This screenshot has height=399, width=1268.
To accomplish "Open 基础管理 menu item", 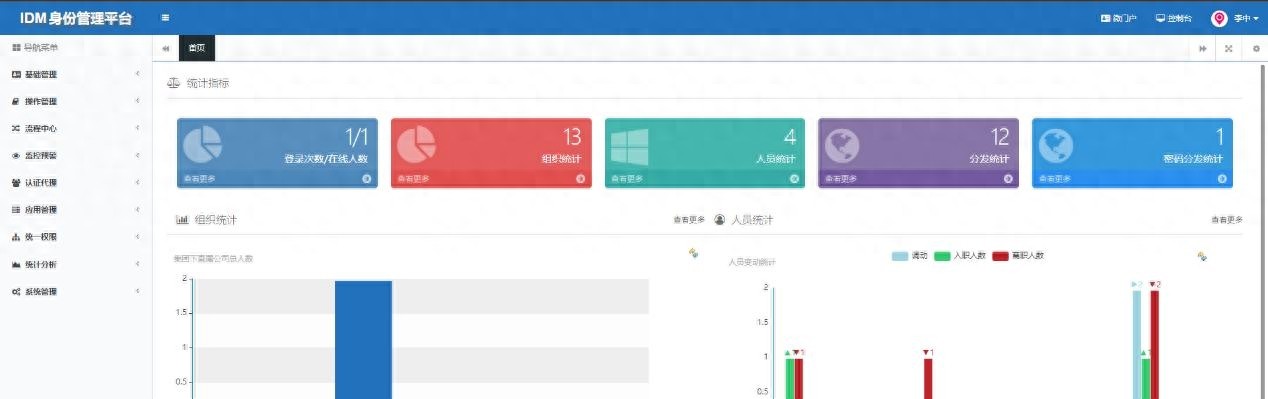I will click(x=76, y=74).
